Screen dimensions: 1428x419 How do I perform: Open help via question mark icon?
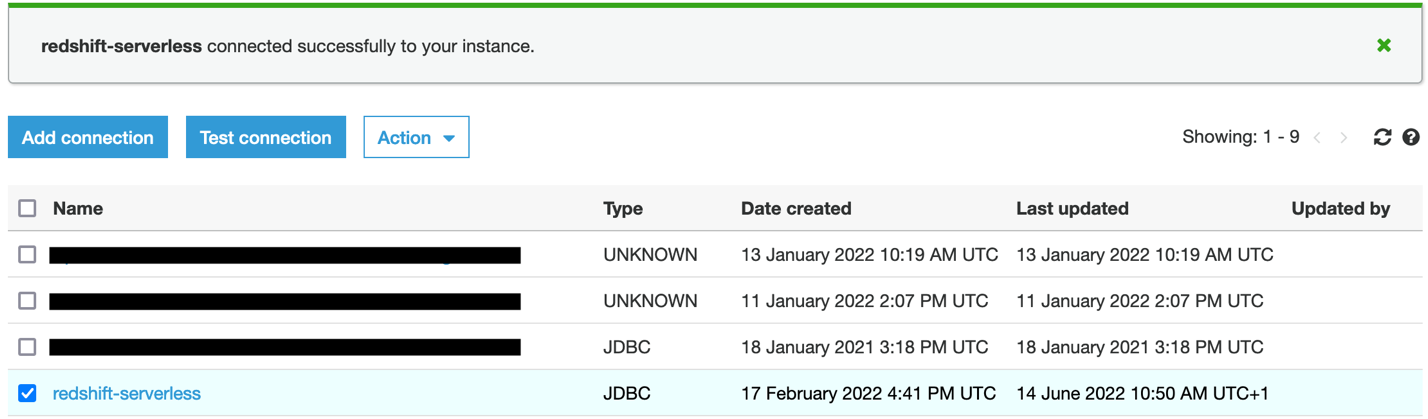click(x=1410, y=137)
